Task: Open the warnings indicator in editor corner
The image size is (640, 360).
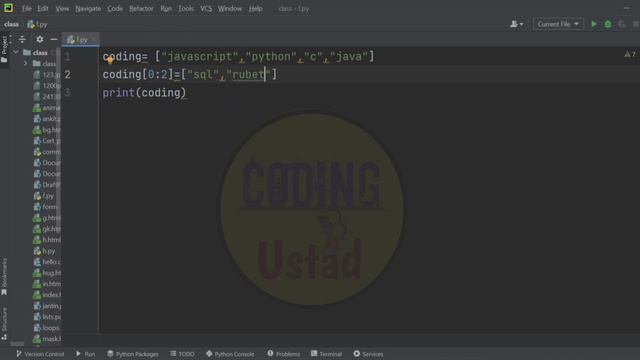Action: [x=630, y=54]
